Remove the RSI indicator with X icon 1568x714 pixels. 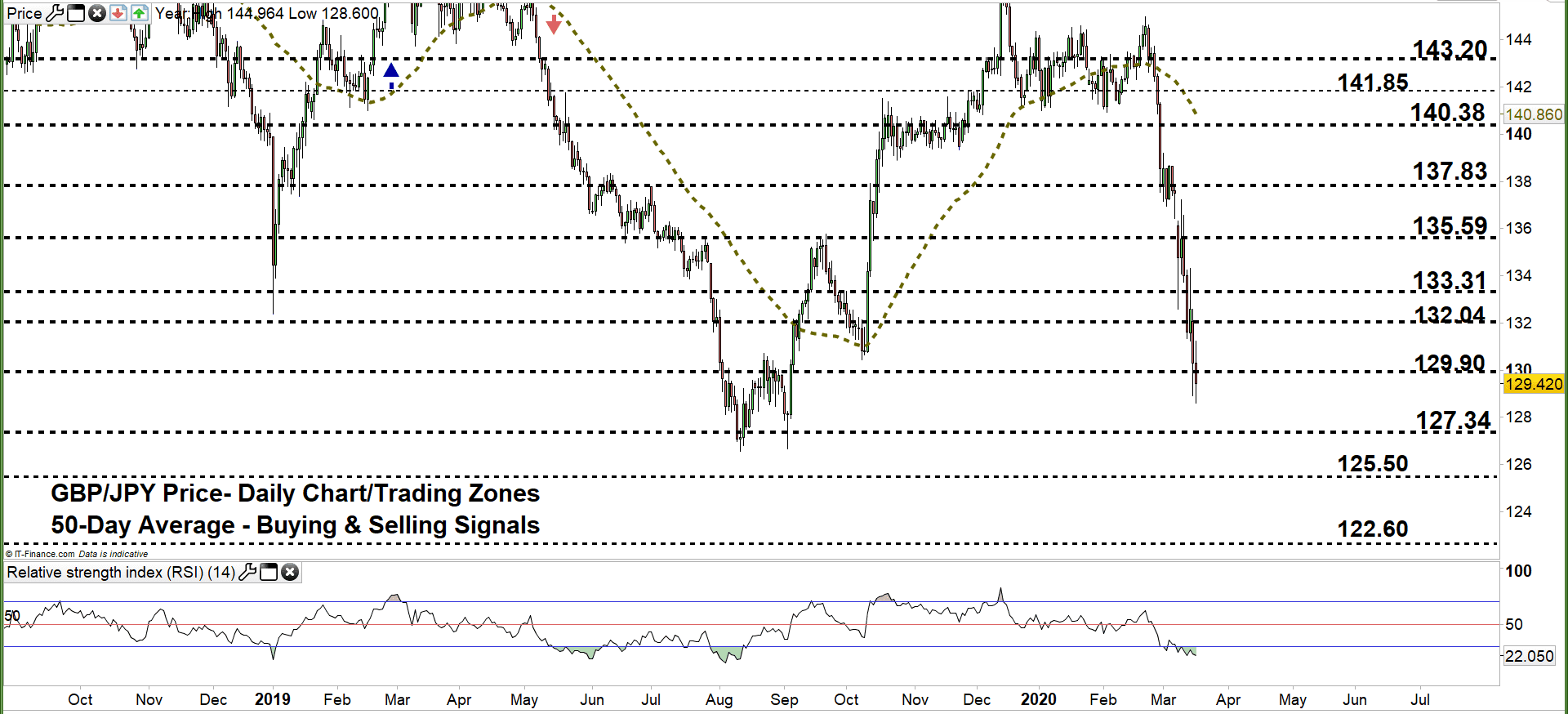(290, 572)
